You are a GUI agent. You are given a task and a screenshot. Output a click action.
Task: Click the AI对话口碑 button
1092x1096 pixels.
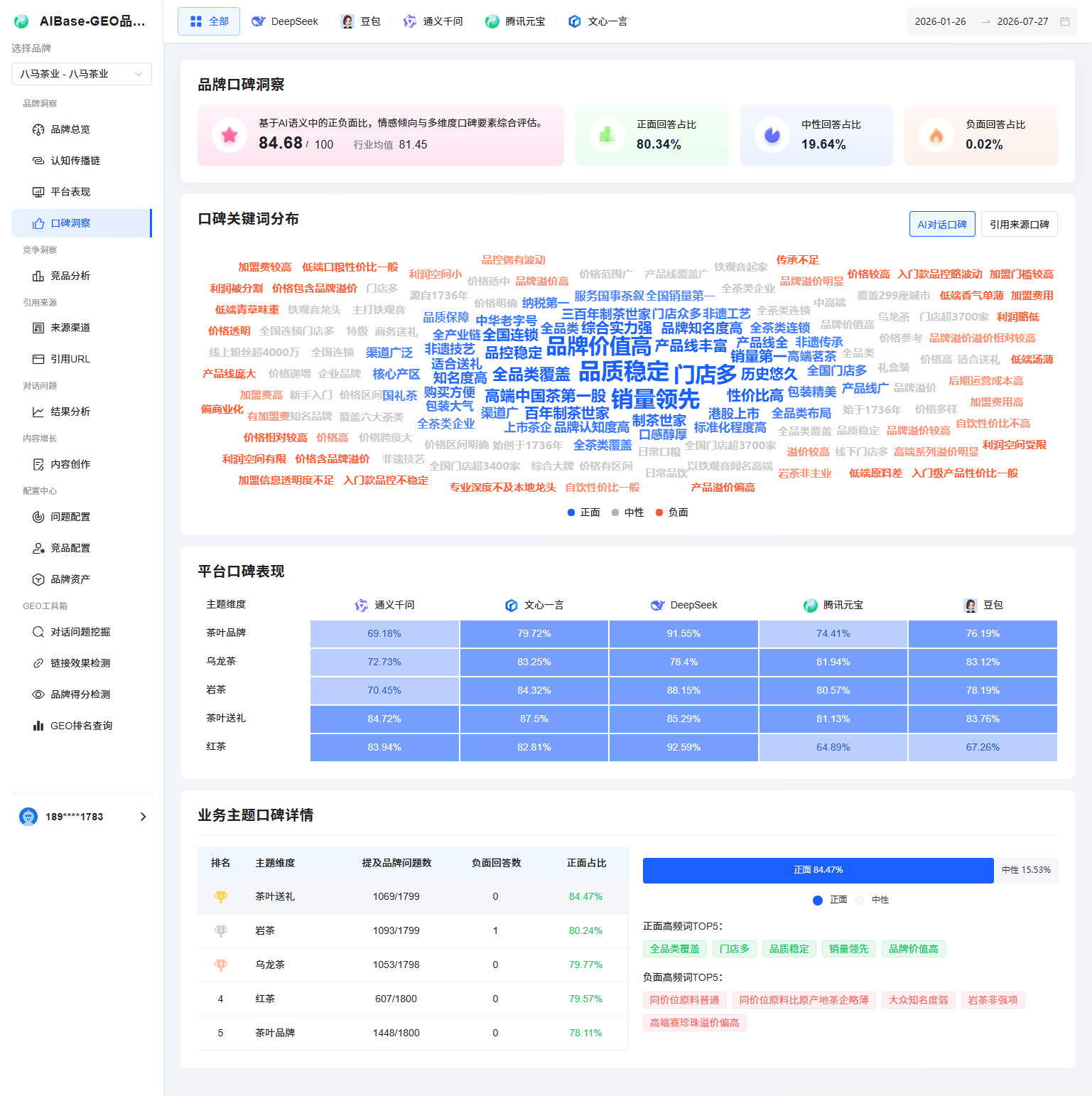click(942, 225)
